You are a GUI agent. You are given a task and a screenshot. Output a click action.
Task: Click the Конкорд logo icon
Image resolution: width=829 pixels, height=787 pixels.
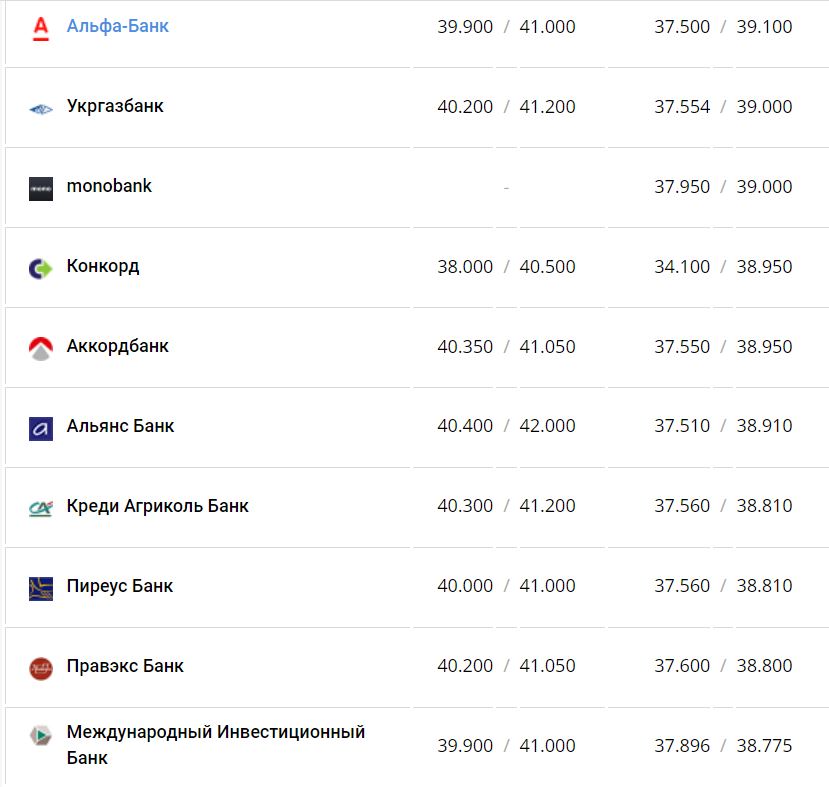coord(41,268)
